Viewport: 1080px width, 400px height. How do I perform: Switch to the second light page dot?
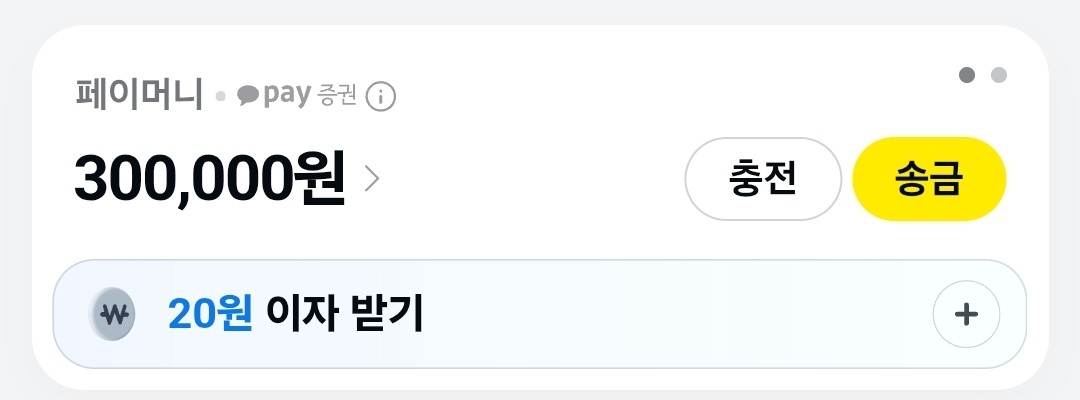[998, 75]
